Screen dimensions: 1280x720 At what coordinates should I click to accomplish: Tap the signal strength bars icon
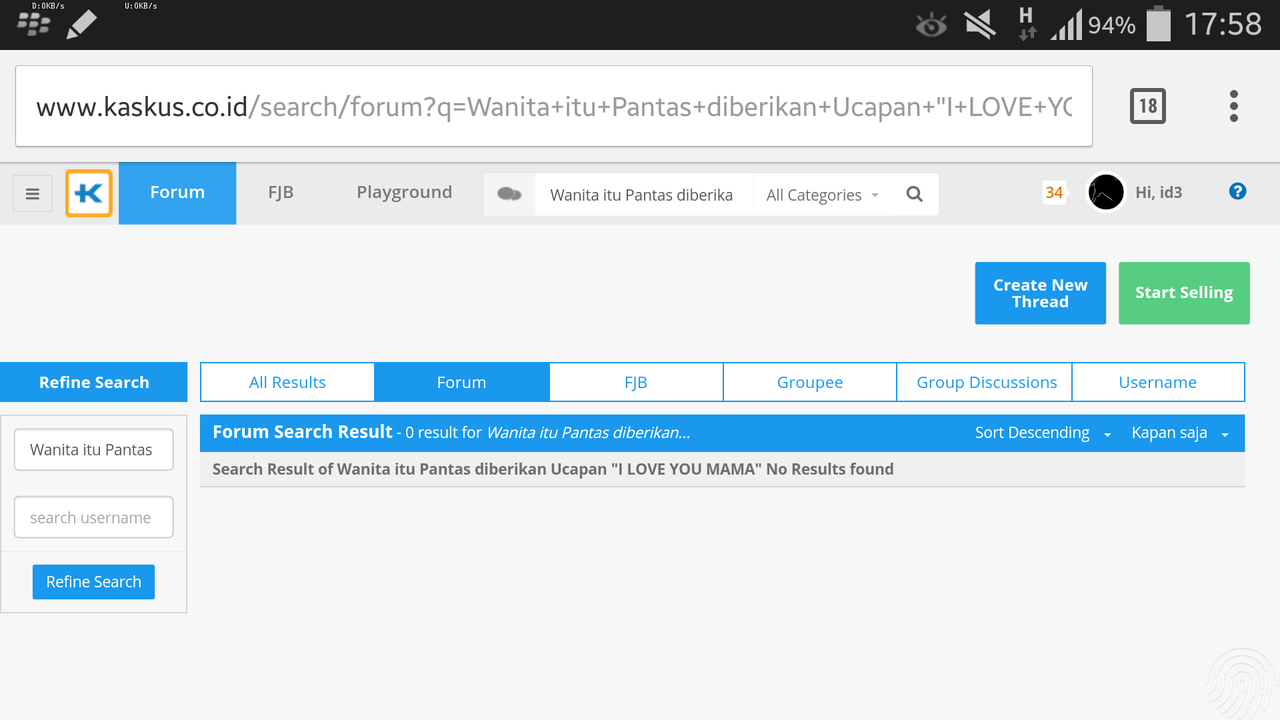[x=1066, y=25]
